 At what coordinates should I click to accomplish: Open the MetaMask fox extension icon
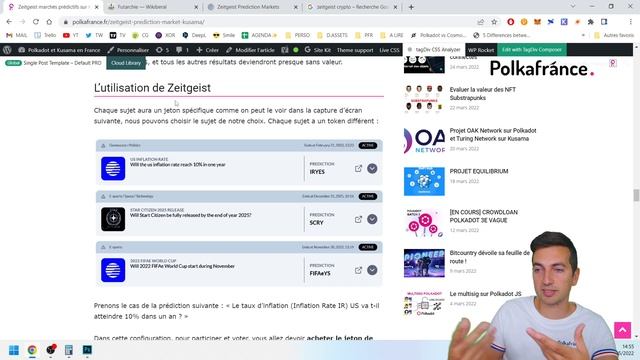[x=537, y=22]
